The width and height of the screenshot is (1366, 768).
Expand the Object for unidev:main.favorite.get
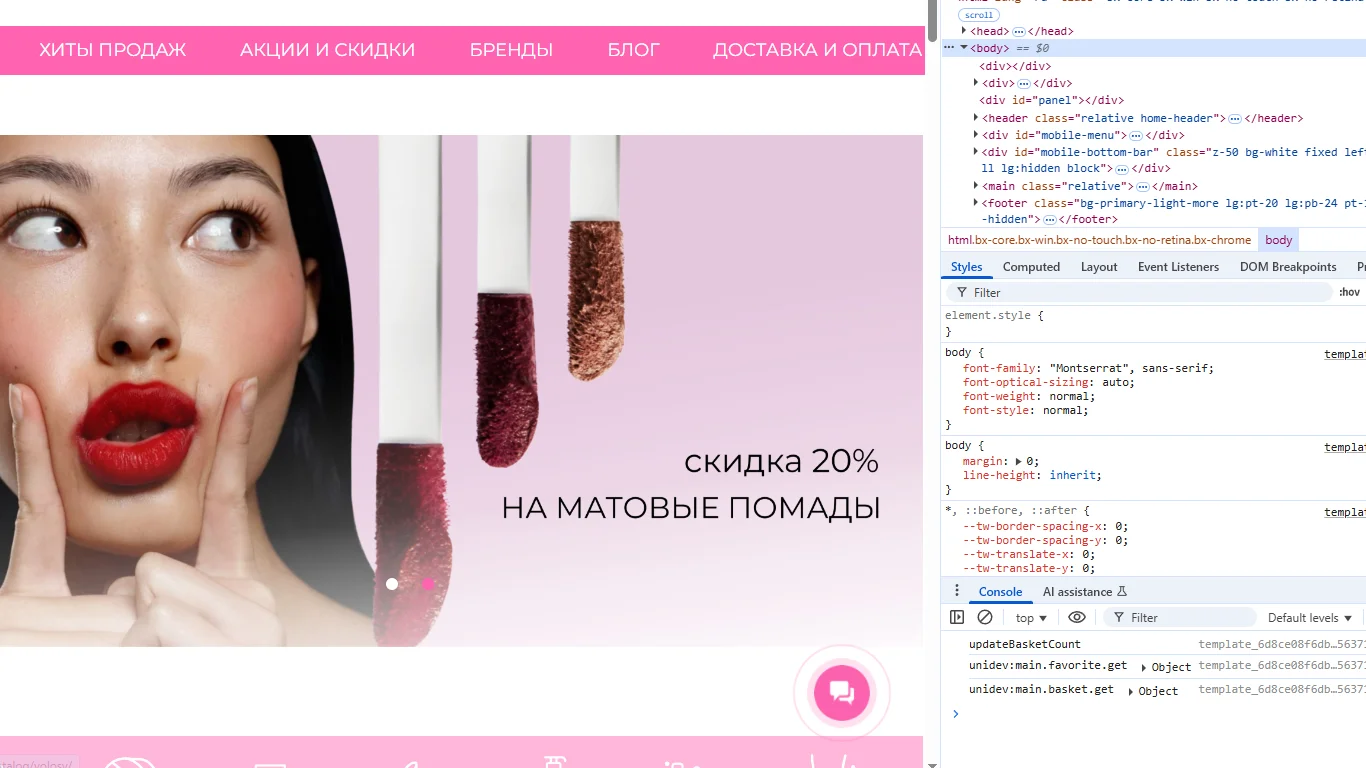[x=1143, y=667]
